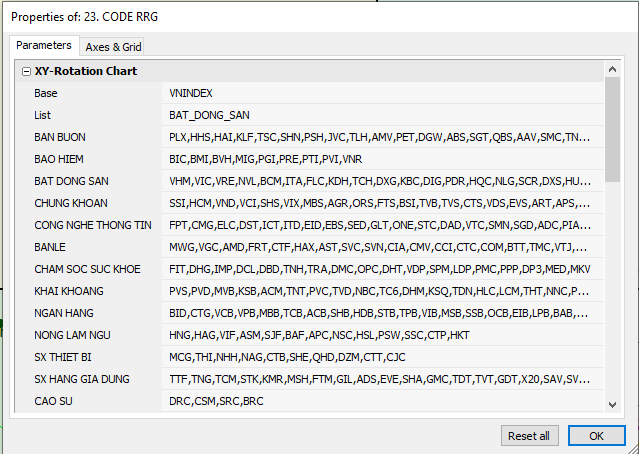The image size is (639, 454).
Task: Select the NGAN HANG ticker field
Action: point(382,313)
